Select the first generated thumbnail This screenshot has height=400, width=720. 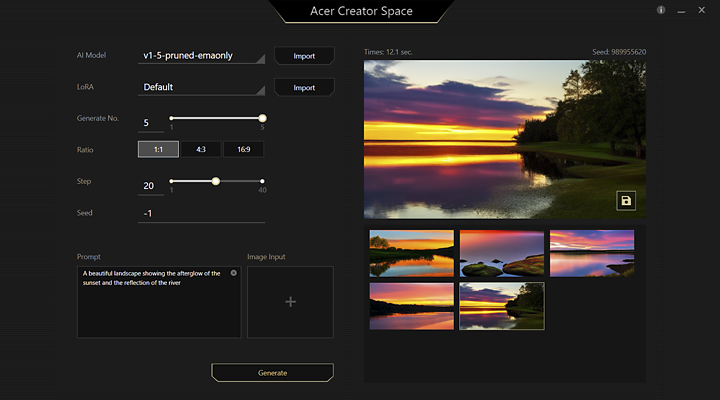click(x=411, y=253)
